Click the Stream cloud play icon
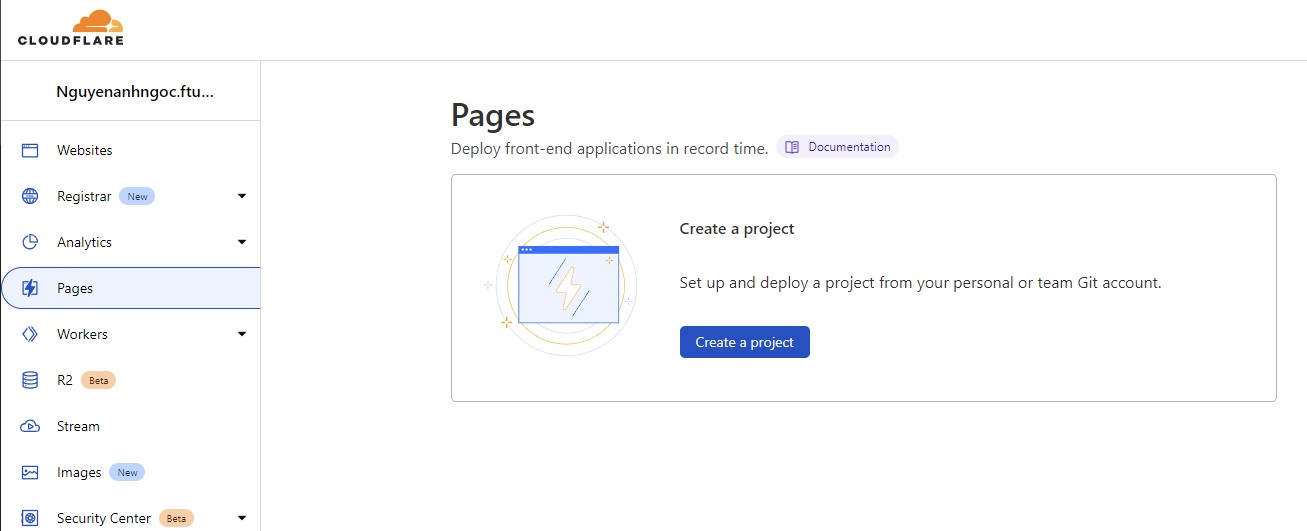This screenshot has height=531, width=1307. (x=30, y=426)
